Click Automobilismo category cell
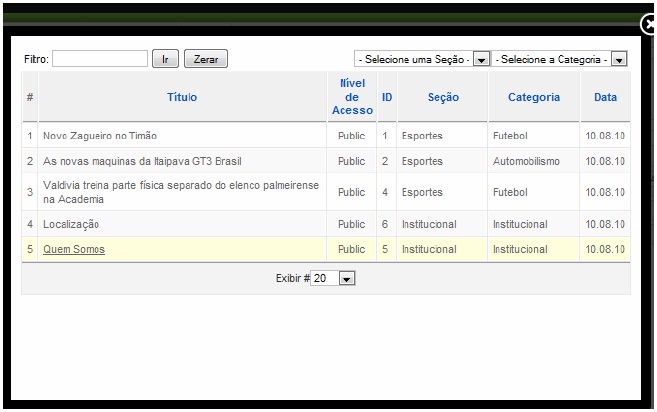The image size is (657, 412). pyautogui.click(x=526, y=161)
